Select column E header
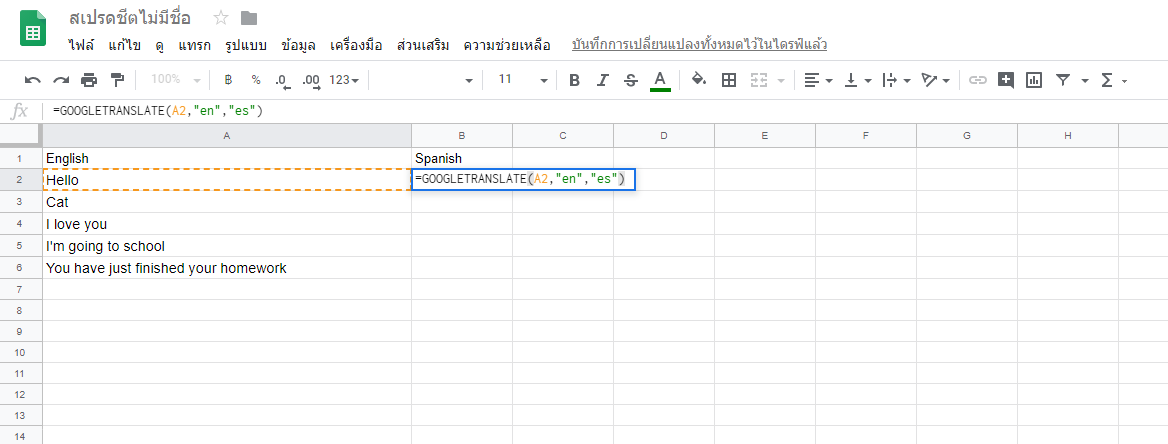 (765, 136)
